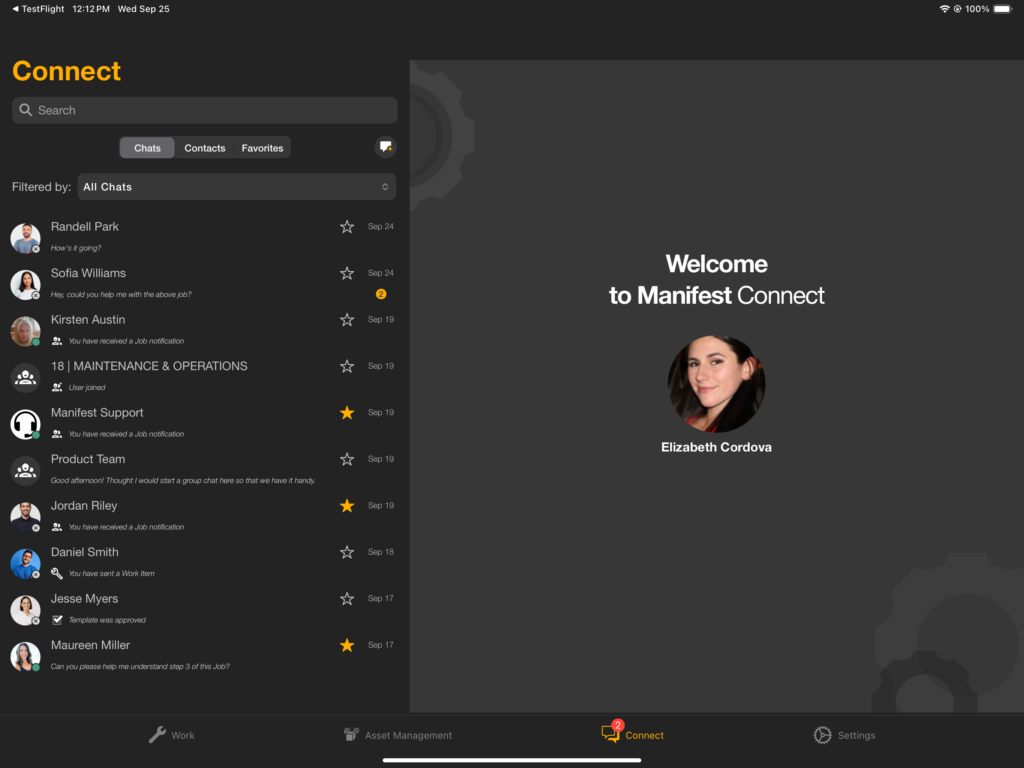Tap the 'Template was approved' preview text
The height and width of the screenshot is (768, 1024).
107,620
